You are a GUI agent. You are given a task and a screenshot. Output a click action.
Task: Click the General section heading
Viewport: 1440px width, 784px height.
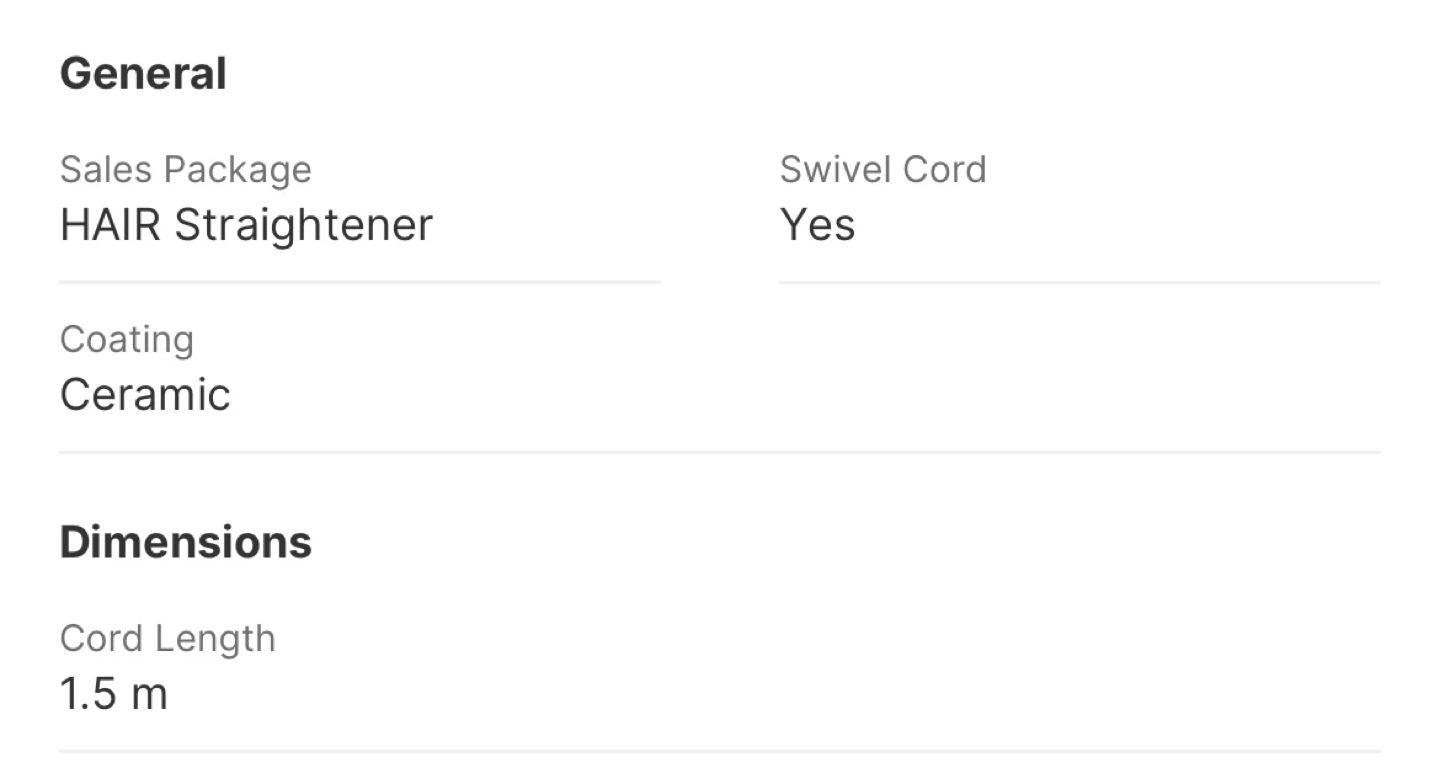pyautogui.click(x=143, y=75)
